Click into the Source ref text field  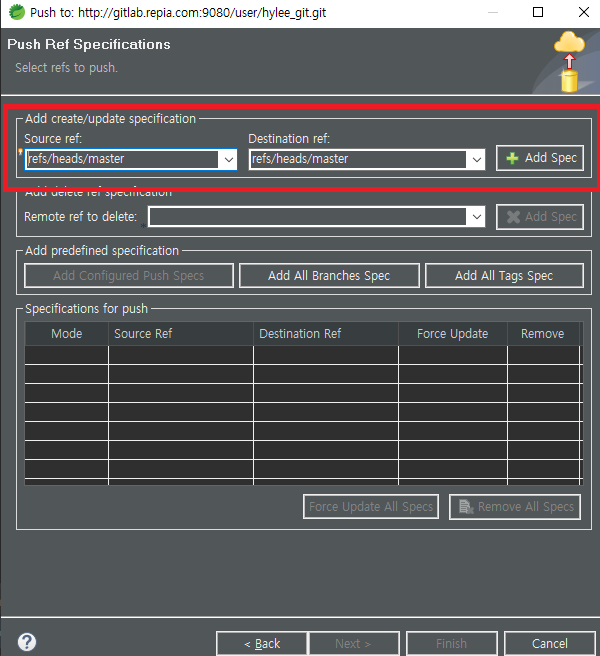[120, 159]
